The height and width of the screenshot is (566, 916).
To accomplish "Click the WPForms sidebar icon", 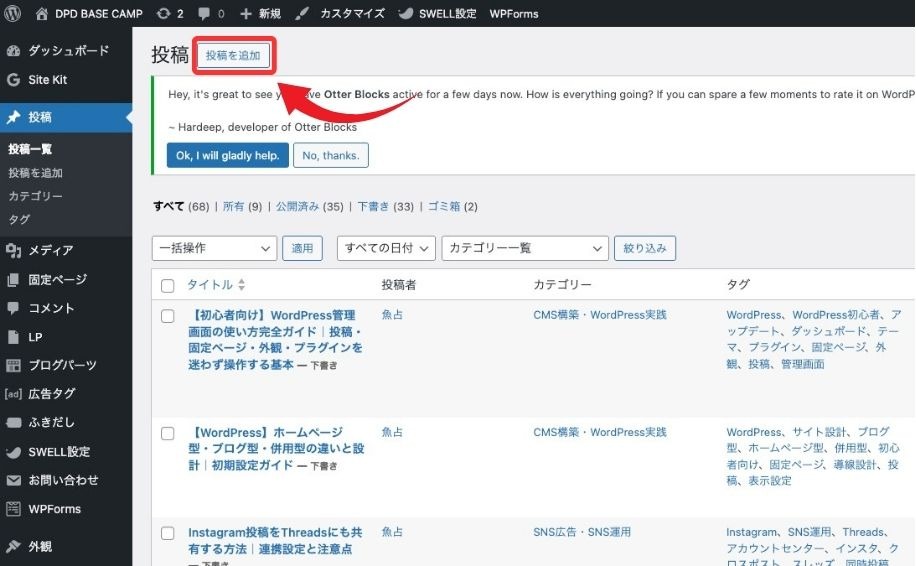I will tap(14, 509).
